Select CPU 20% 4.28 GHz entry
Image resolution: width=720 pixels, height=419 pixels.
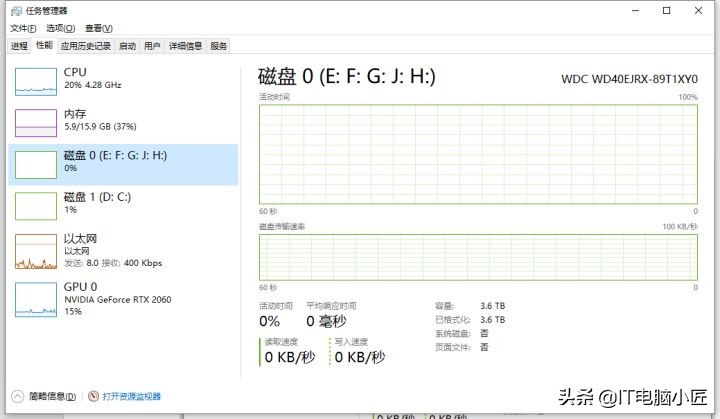point(123,81)
